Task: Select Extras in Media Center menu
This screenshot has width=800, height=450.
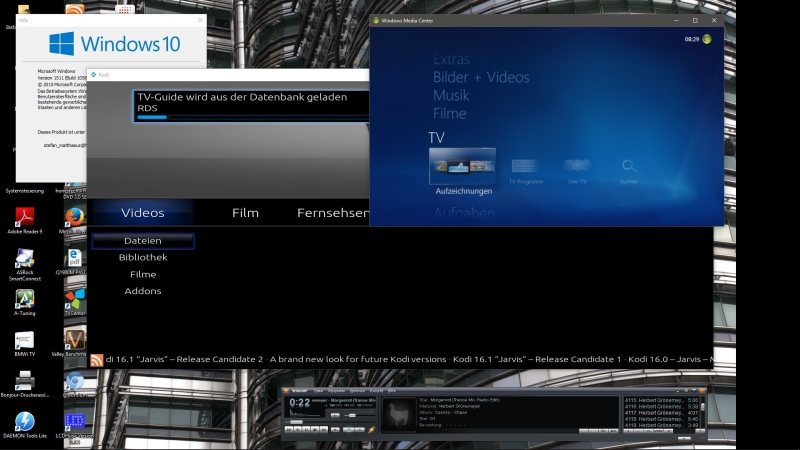Action: coord(451,60)
